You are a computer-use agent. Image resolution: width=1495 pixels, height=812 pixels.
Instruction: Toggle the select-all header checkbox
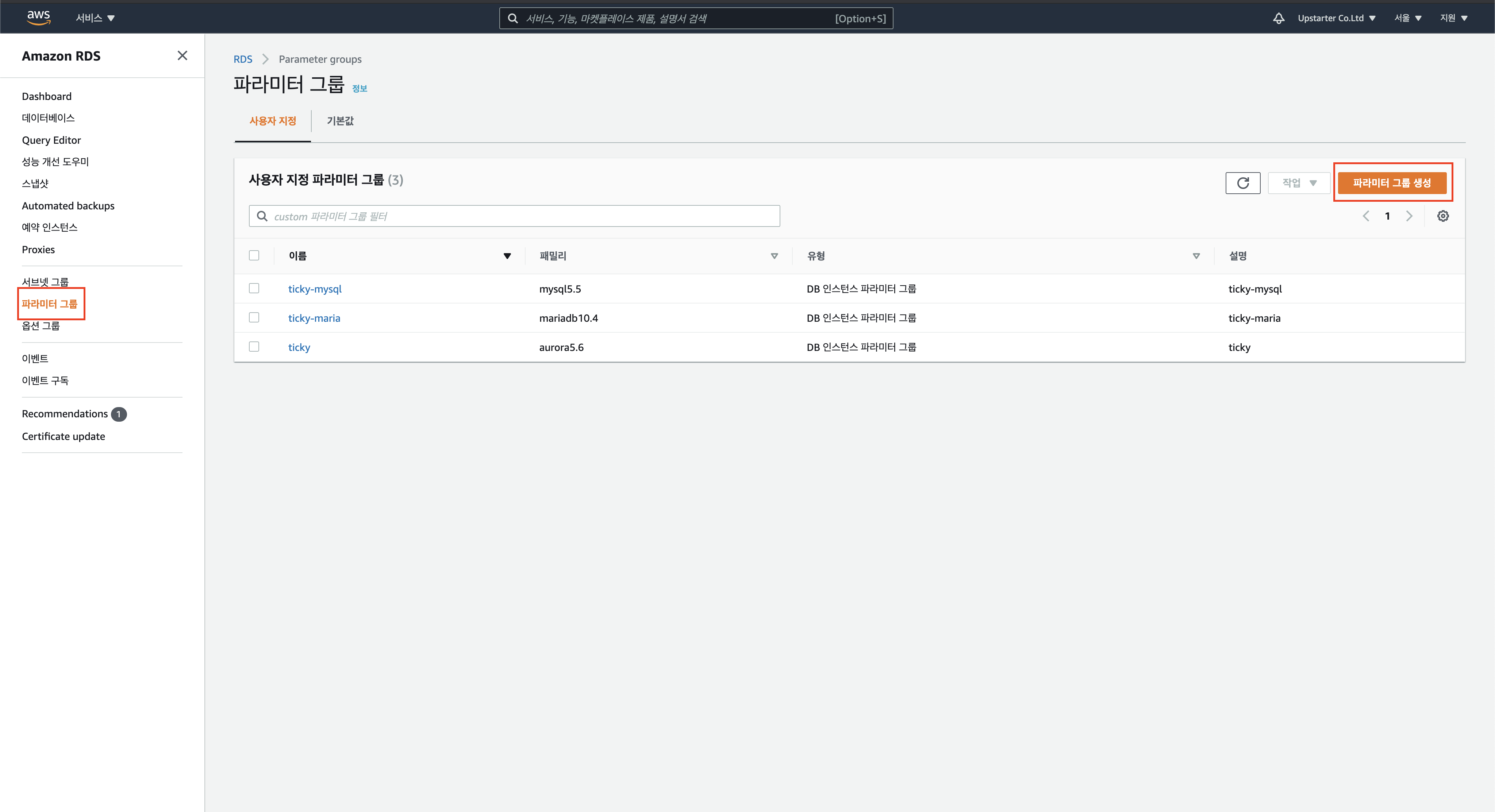(x=254, y=255)
